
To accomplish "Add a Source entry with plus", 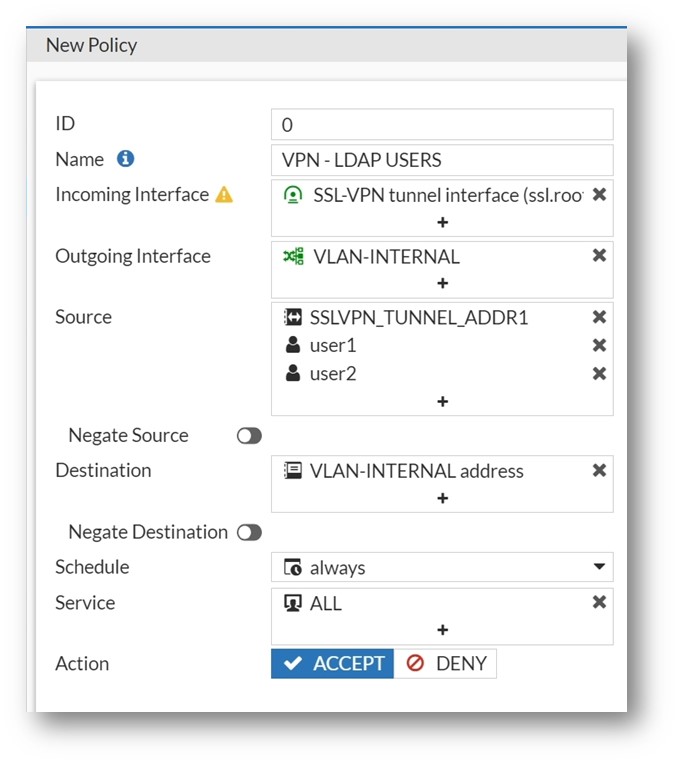I will (442, 401).
